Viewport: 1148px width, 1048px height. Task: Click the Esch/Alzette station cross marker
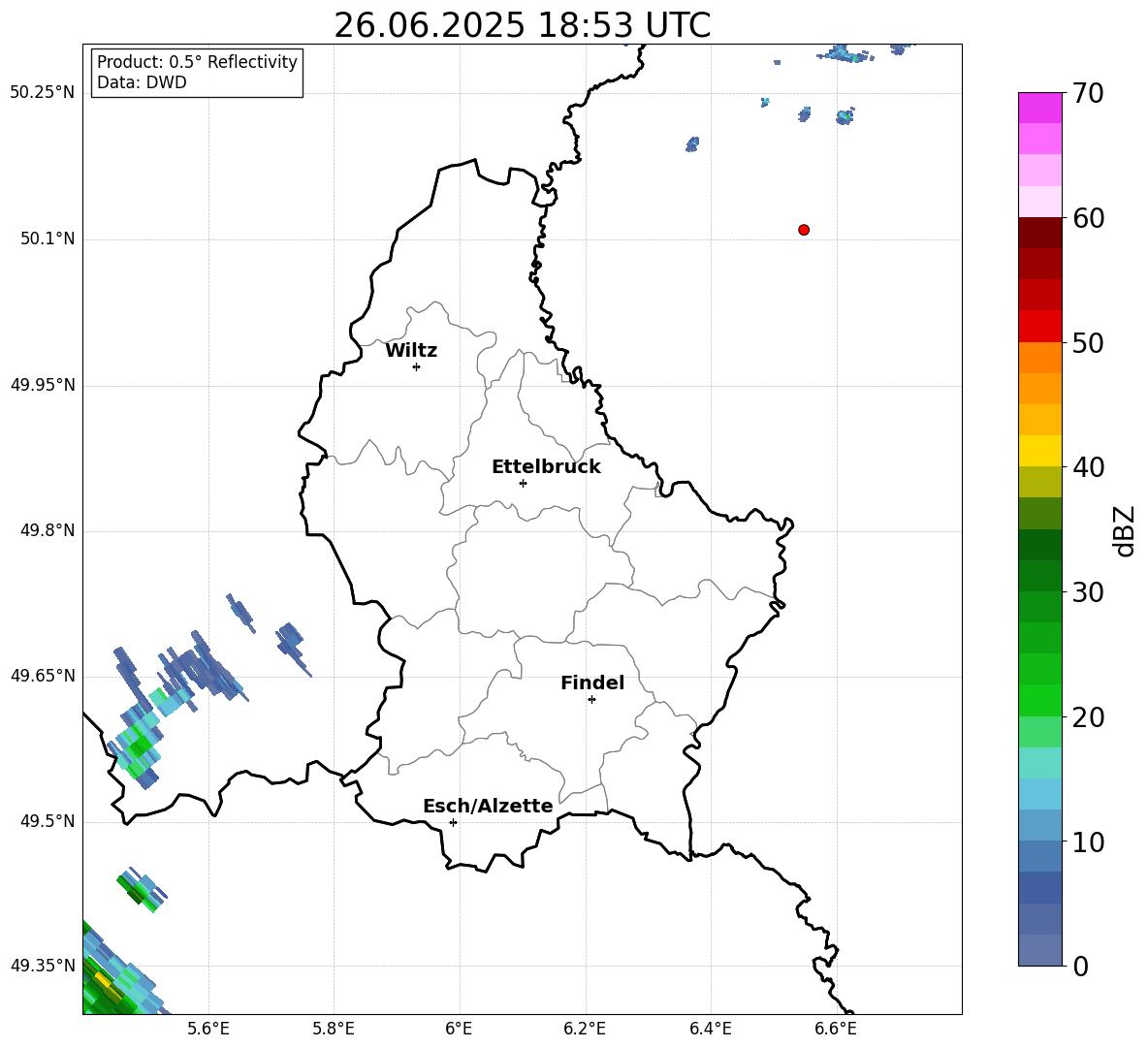[453, 822]
